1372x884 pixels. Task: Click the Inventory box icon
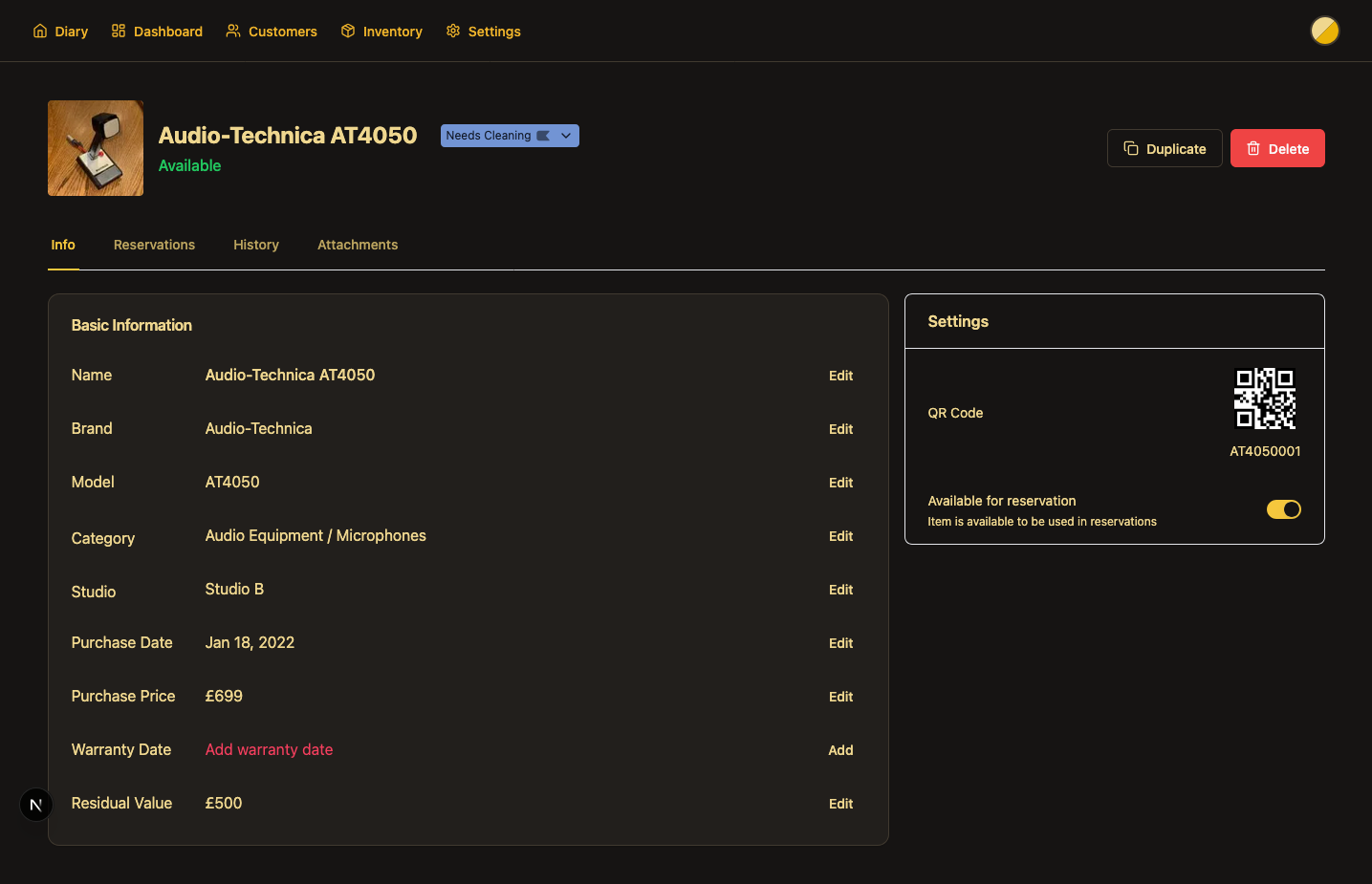point(348,32)
